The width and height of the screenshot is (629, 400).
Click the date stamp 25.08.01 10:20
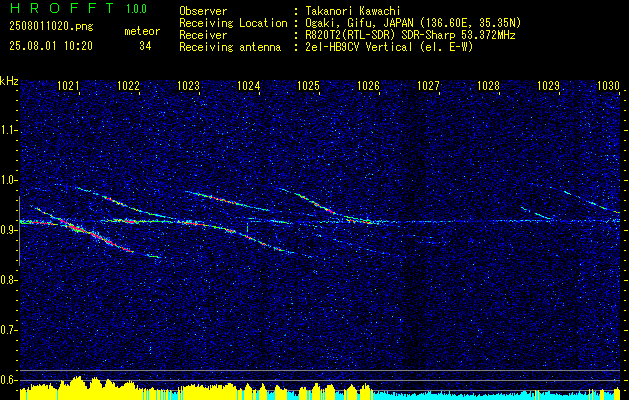click(x=51, y=46)
